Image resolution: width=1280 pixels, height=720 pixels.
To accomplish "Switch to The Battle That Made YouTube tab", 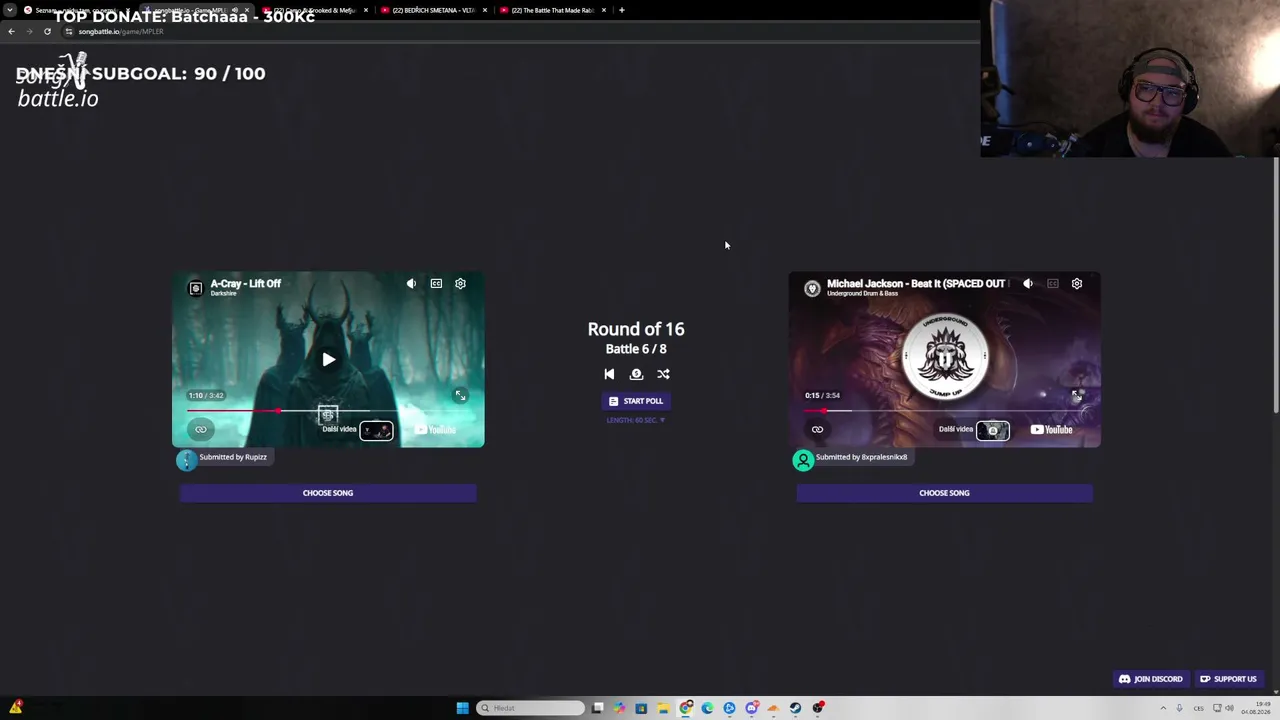I will 553,10.
